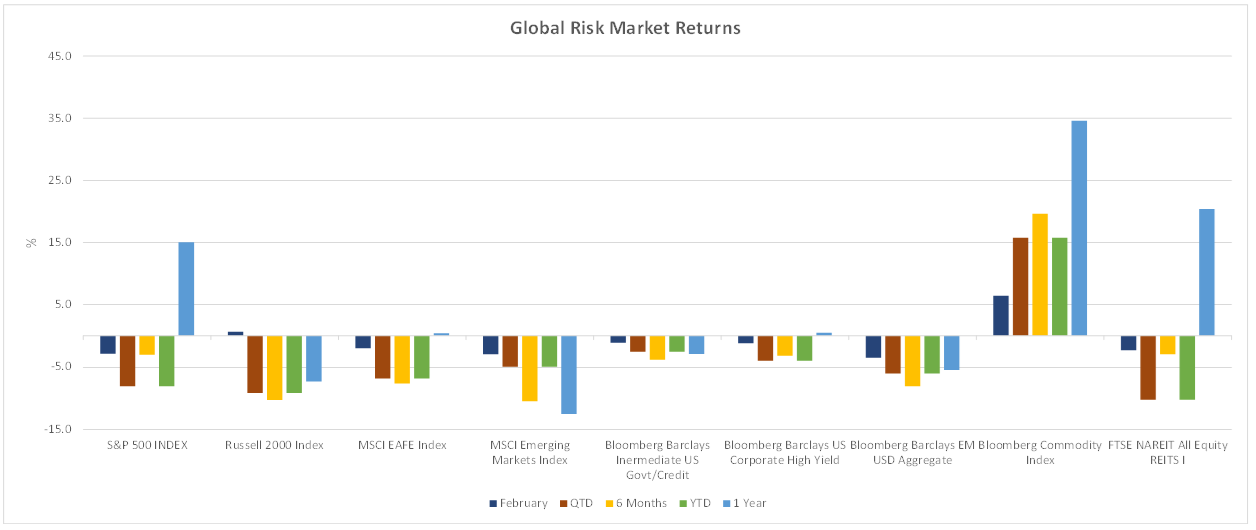This screenshot has height=530, width=1256.
Task: Select the Bloomberg Commodity Index 1 Year bar
Action: 1079,228
